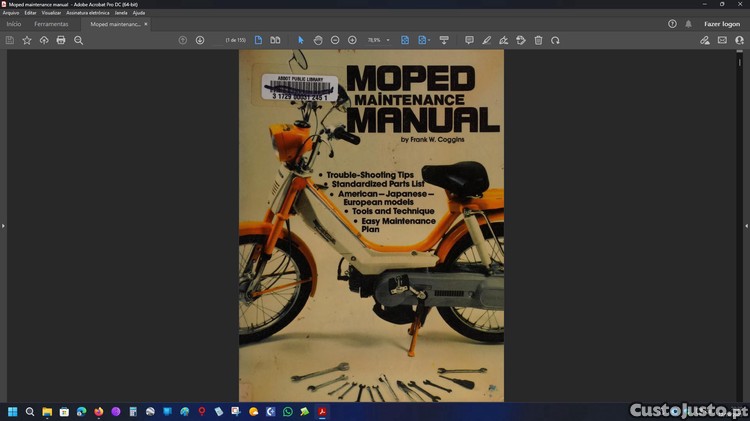Expand the right tools pane
The height and width of the screenshot is (421, 750).
tap(746, 226)
